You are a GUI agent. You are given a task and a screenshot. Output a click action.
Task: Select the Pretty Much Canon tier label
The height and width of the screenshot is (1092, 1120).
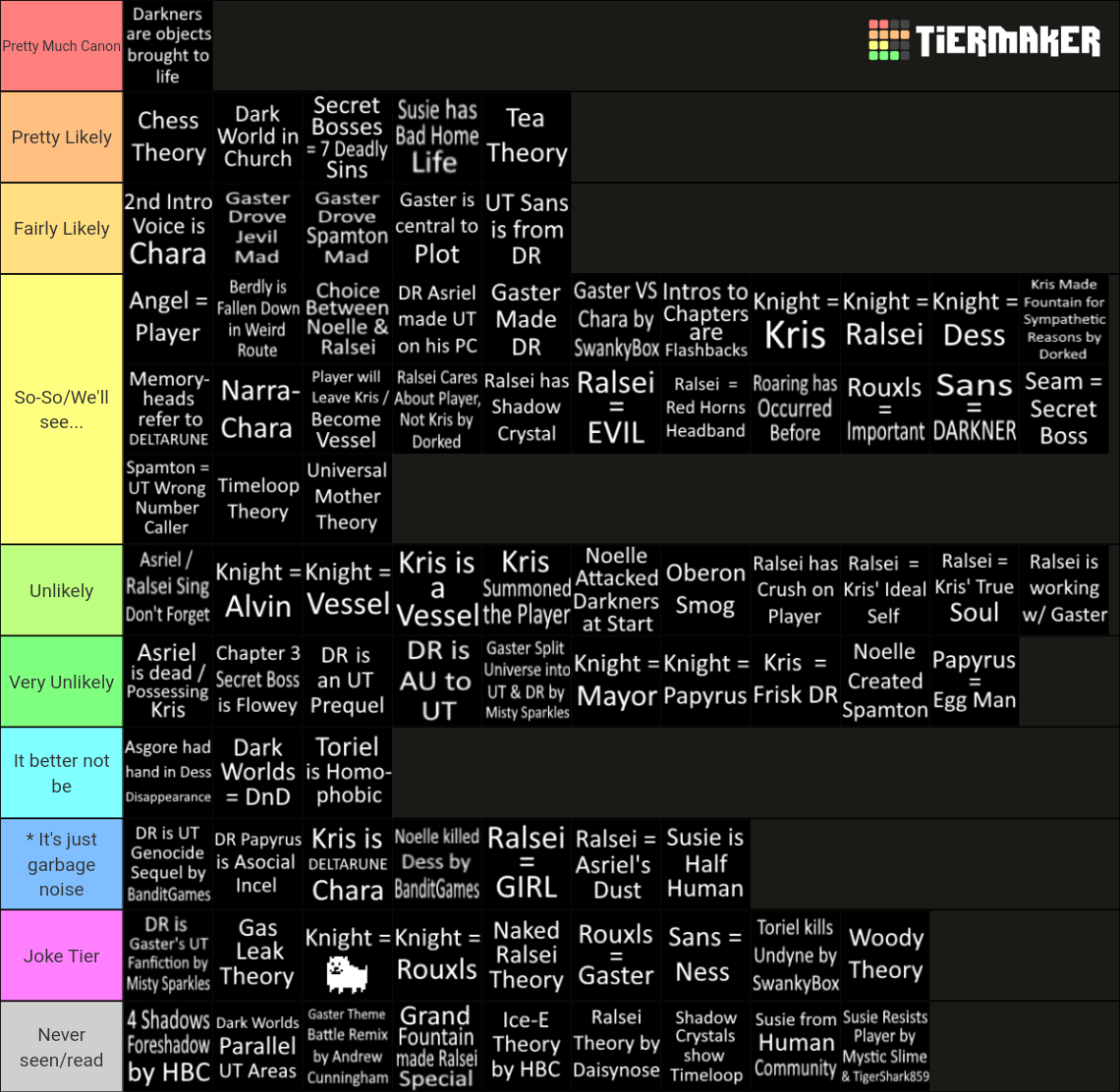click(x=62, y=46)
